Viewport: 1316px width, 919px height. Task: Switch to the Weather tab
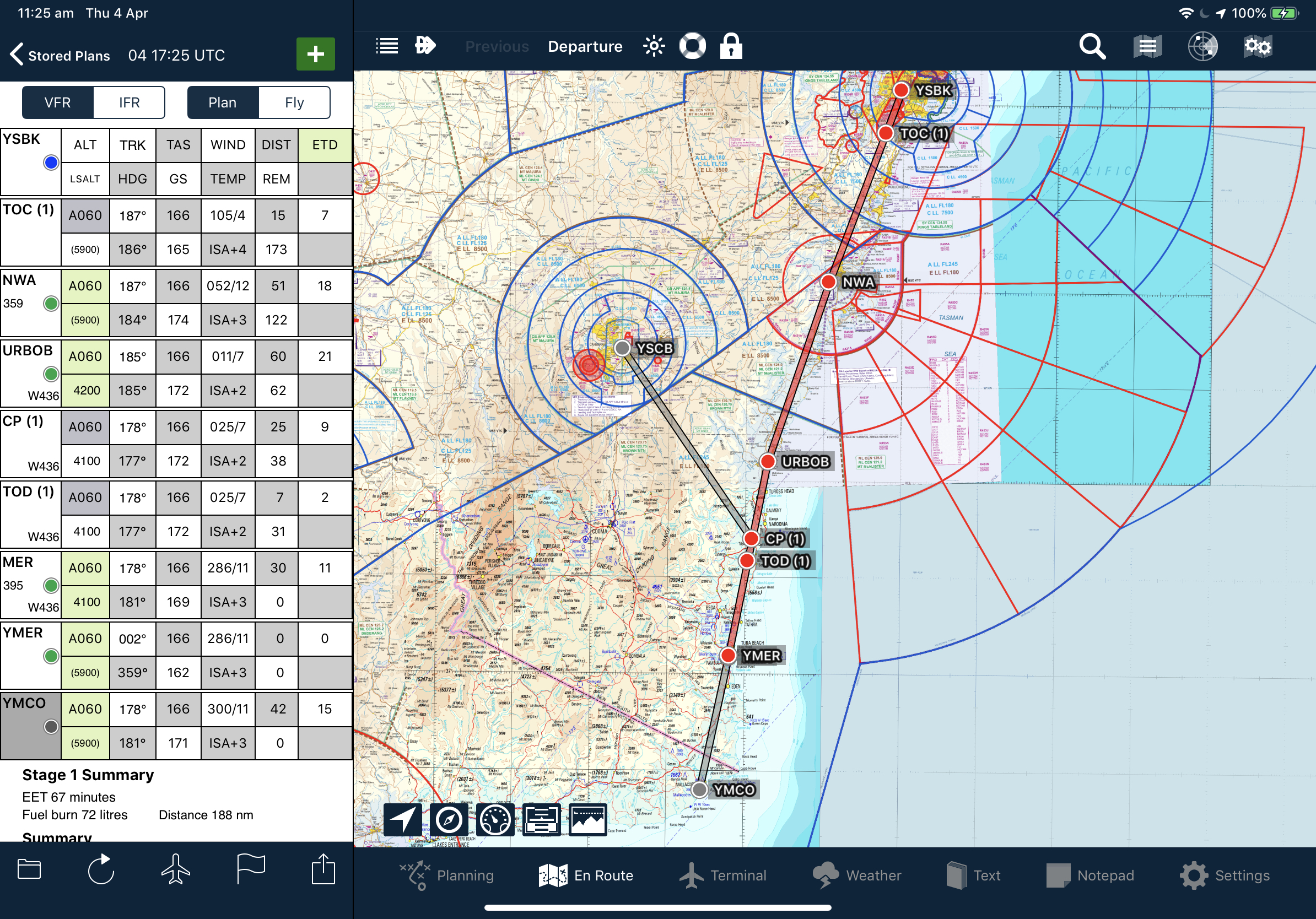857,875
